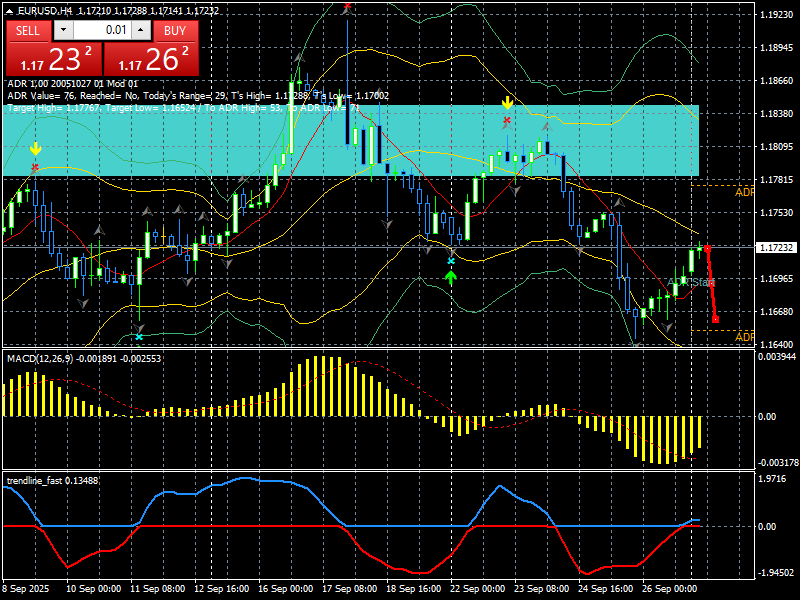
Task: Click the 1.16680 price axis value
Action: pyautogui.click(x=777, y=312)
